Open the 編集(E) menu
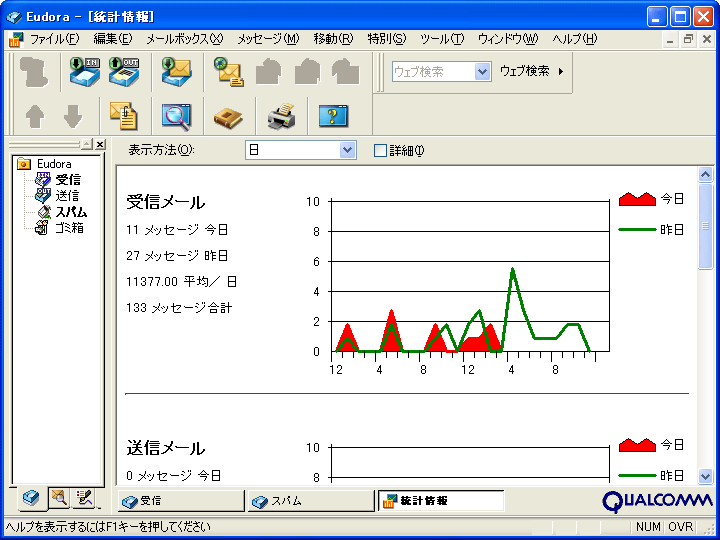Screen dimensions: 720x540 112,39
